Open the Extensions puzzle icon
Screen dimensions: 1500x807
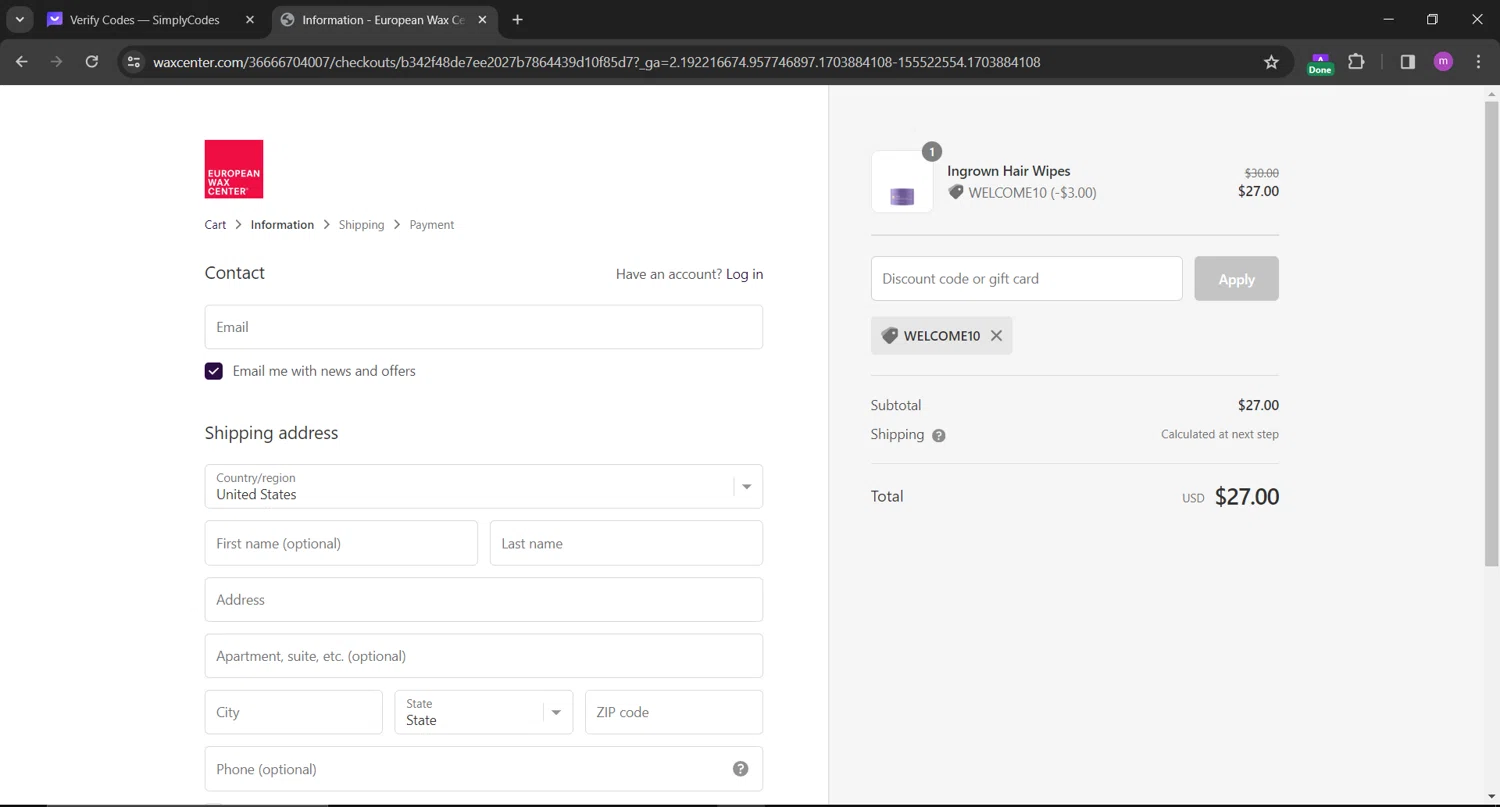(1356, 62)
